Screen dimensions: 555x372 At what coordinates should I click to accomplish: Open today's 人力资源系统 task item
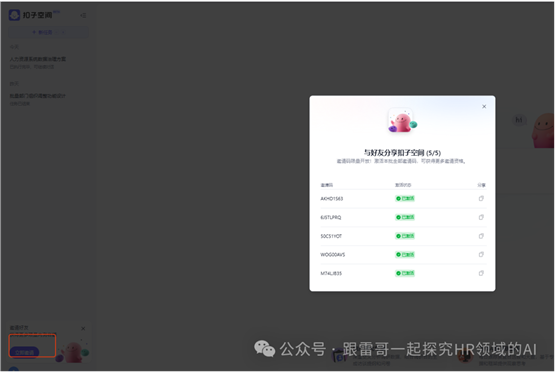(x=38, y=63)
